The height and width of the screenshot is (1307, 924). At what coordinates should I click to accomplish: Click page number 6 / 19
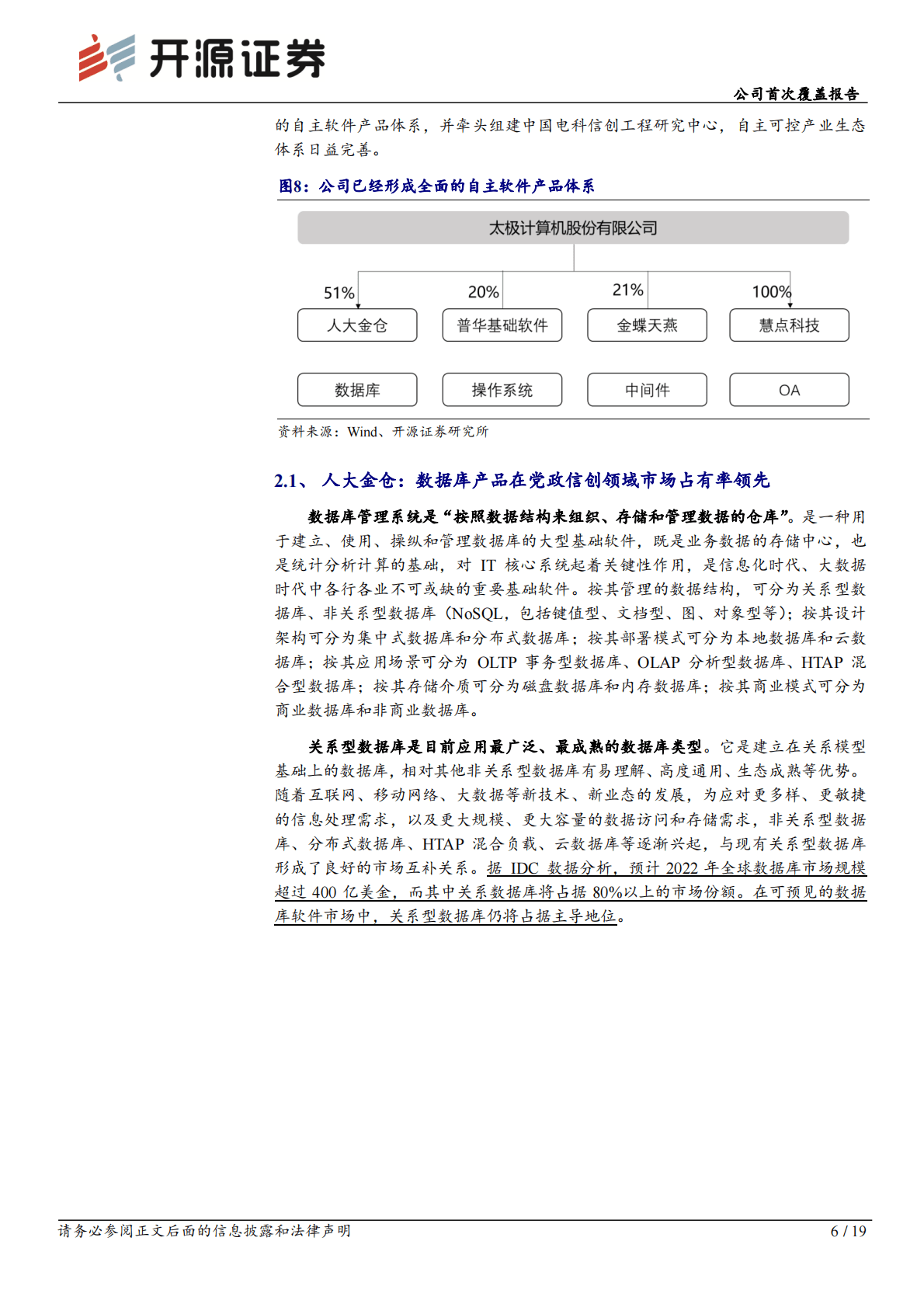pyautogui.click(x=848, y=1232)
